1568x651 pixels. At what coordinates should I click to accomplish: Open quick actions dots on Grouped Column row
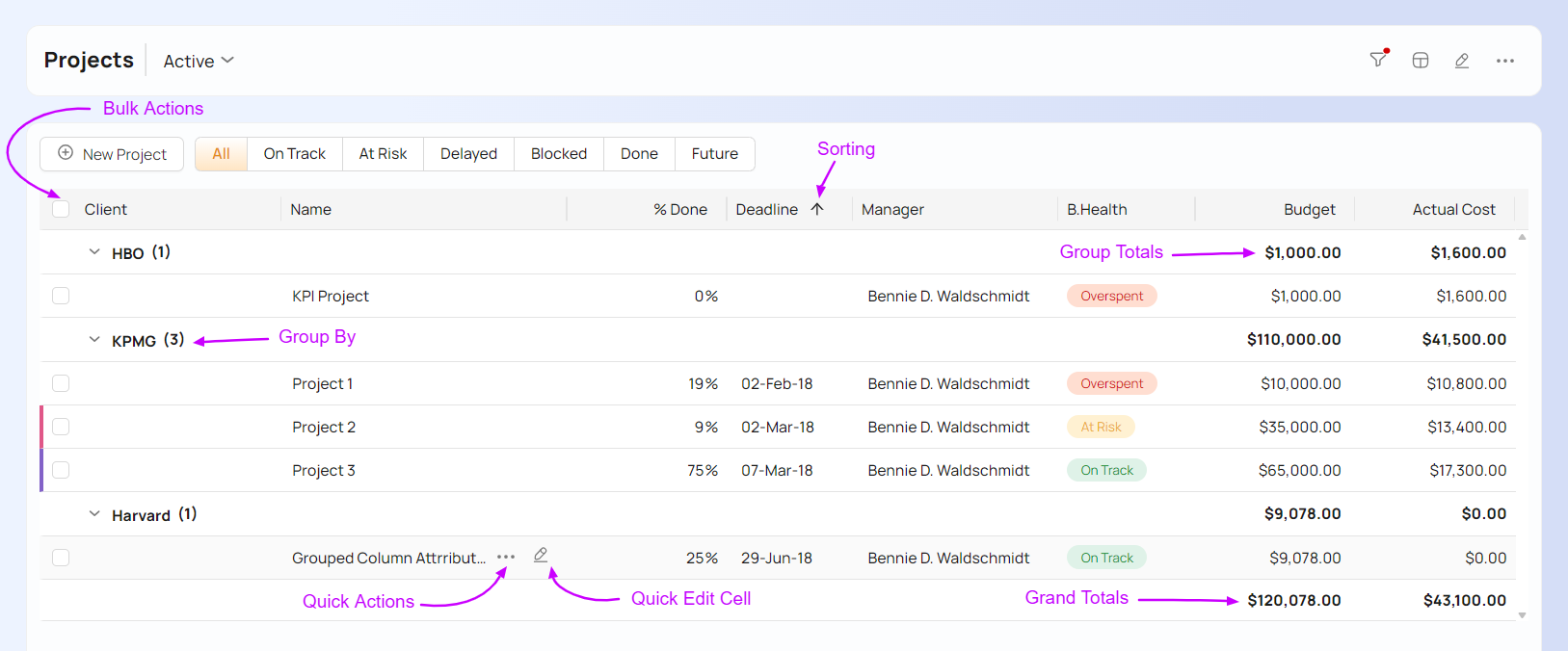(506, 557)
